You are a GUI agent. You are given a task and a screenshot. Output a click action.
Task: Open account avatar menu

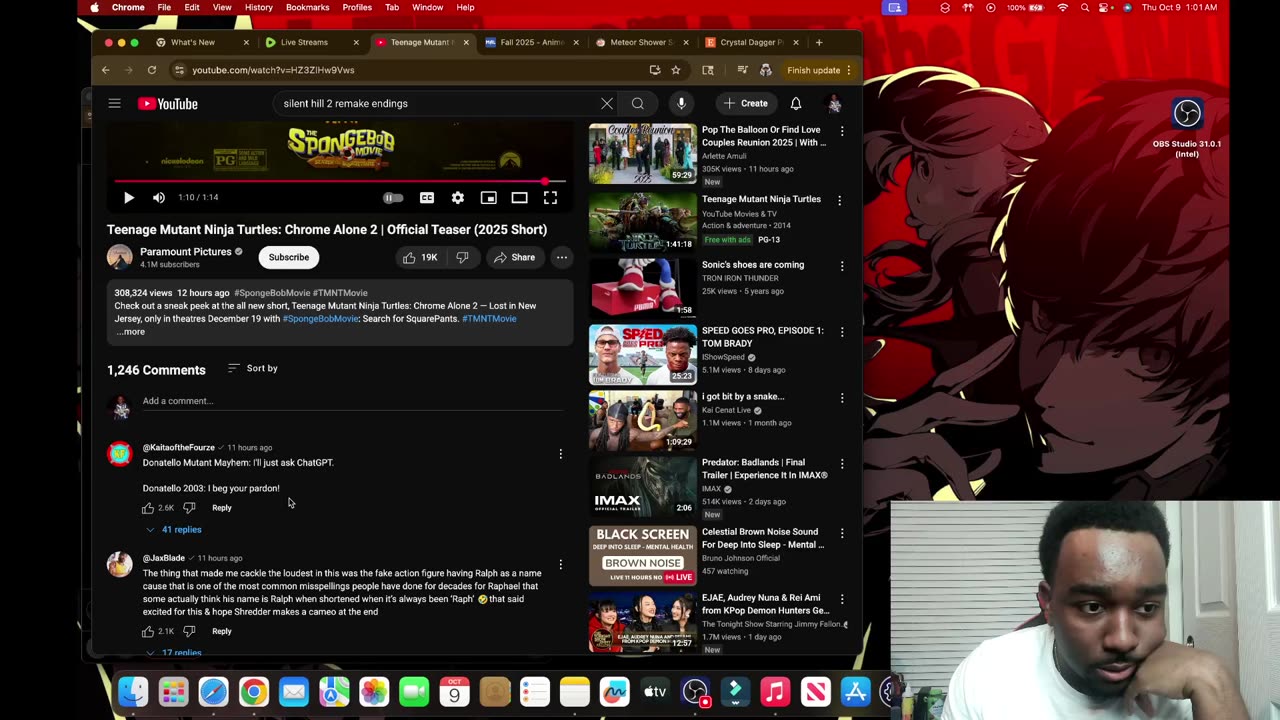(834, 103)
